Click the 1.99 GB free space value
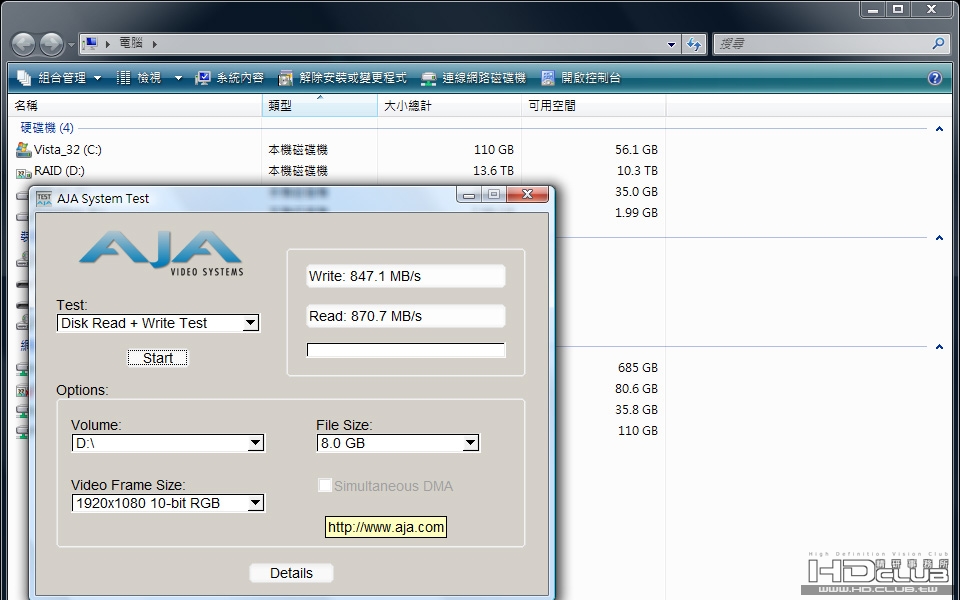This screenshot has width=960, height=600. (x=637, y=212)
